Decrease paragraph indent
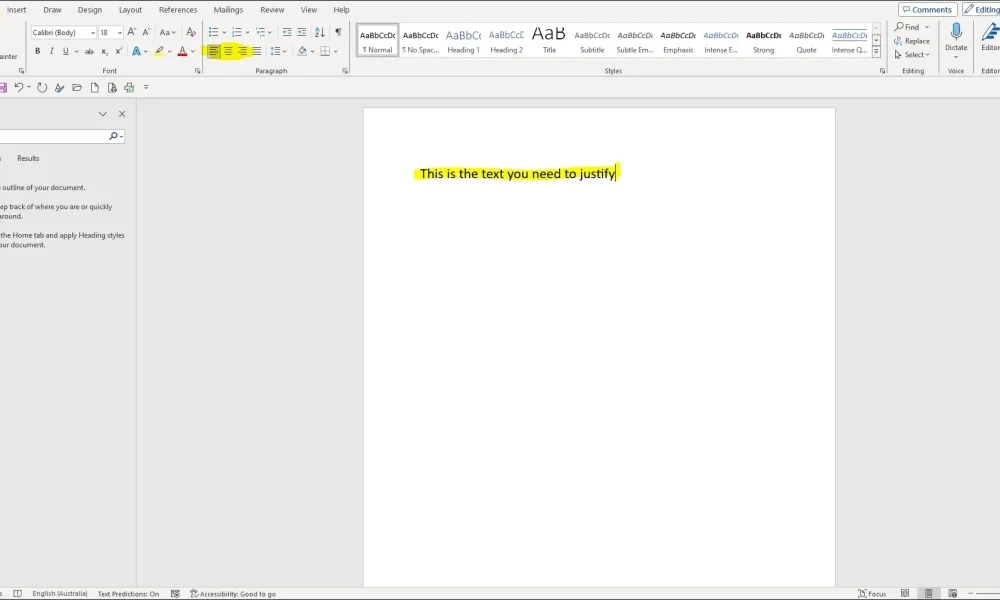Viewport: 1000px width, 600px height. click(287, 32)
